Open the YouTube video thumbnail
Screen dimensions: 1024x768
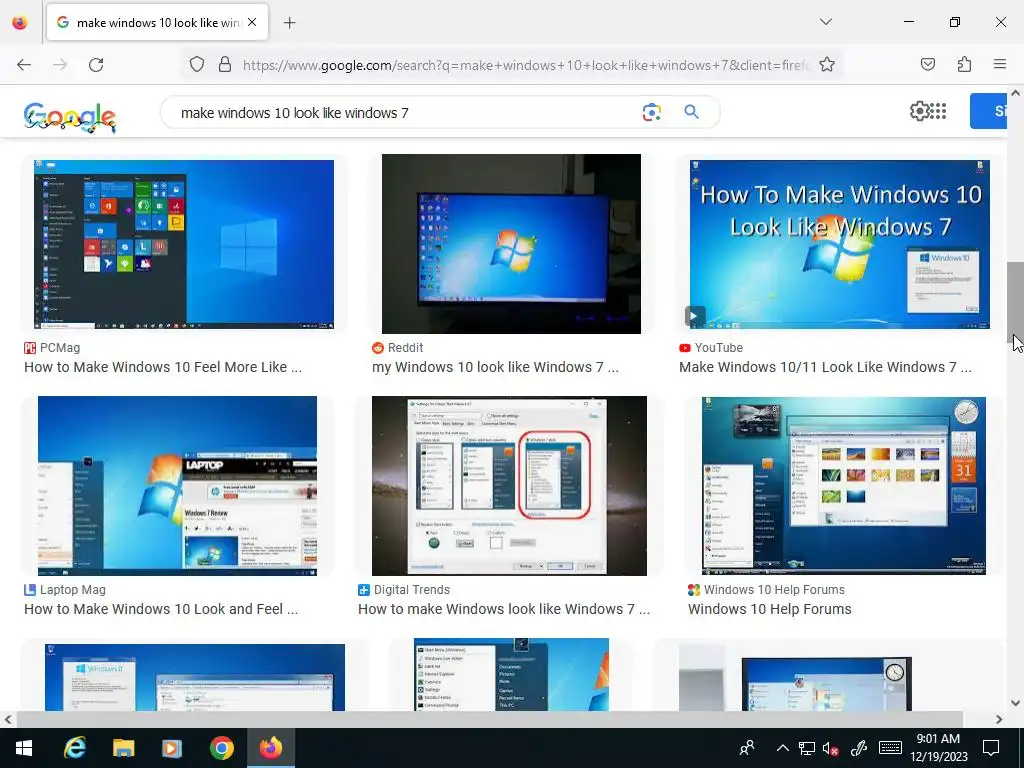point(840,244)
